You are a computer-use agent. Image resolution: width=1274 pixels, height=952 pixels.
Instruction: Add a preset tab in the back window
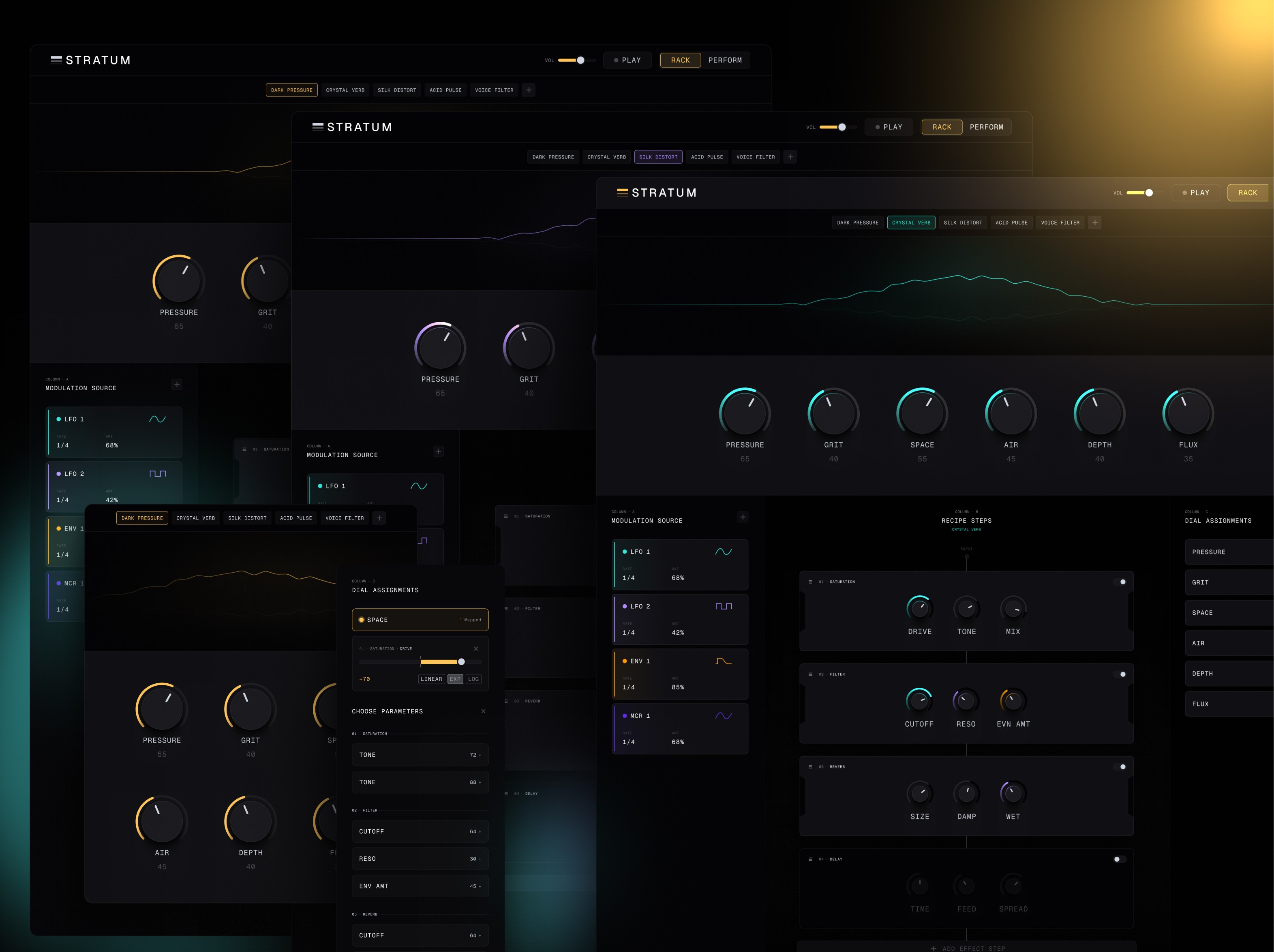click(529, 90)
